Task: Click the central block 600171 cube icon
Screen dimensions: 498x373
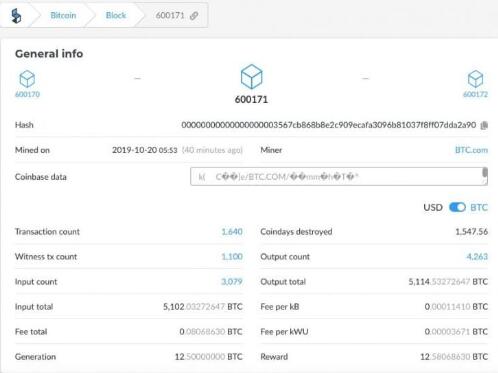Action: tap(251, 77)
